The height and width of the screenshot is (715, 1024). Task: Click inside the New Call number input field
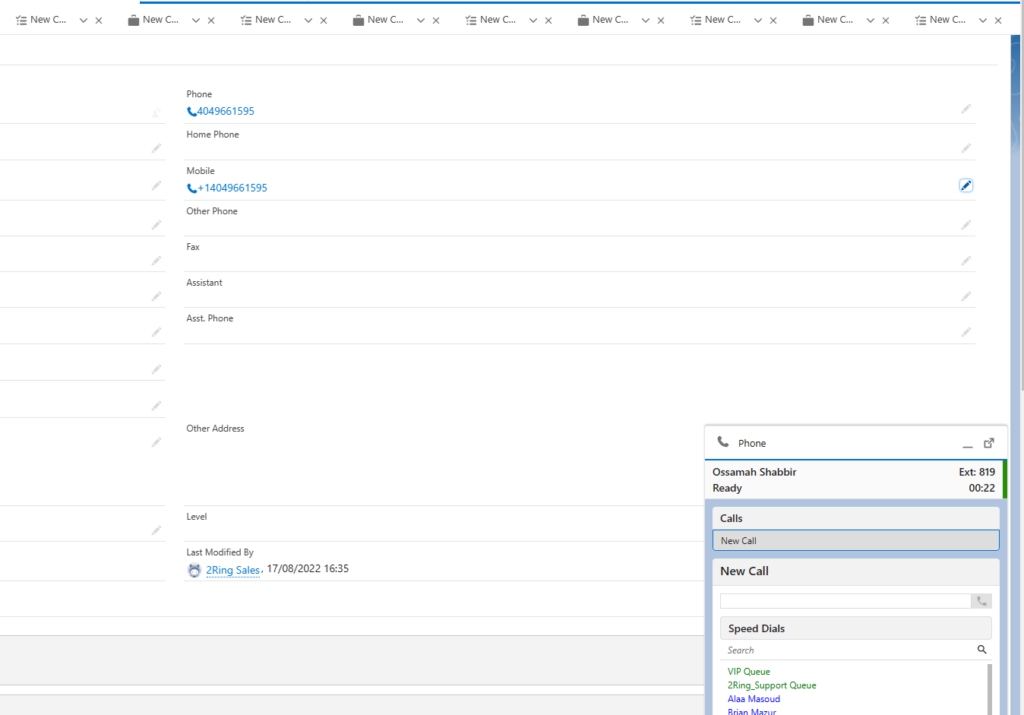tap(845, 600)
